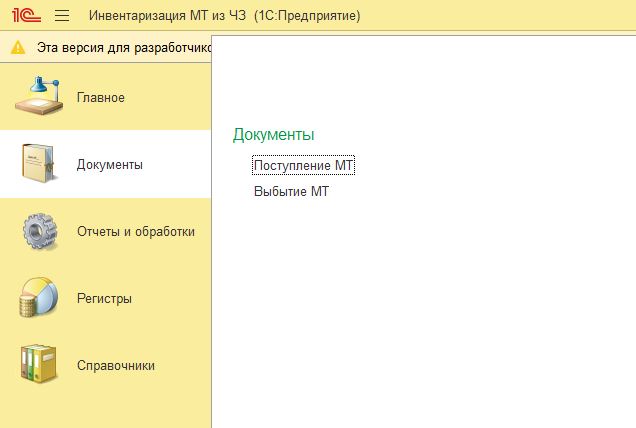The height and width of the screenshot is (428, 636).
Task: Switch to Справочники section label
Action: (x=116, y=365)
